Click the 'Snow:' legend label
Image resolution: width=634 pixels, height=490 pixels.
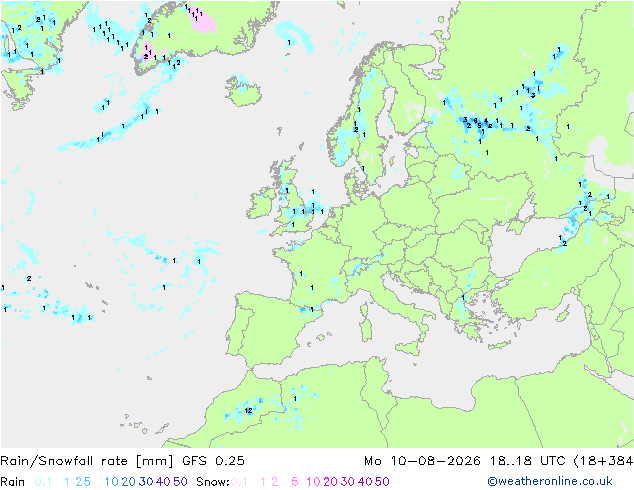pos(213,482)
